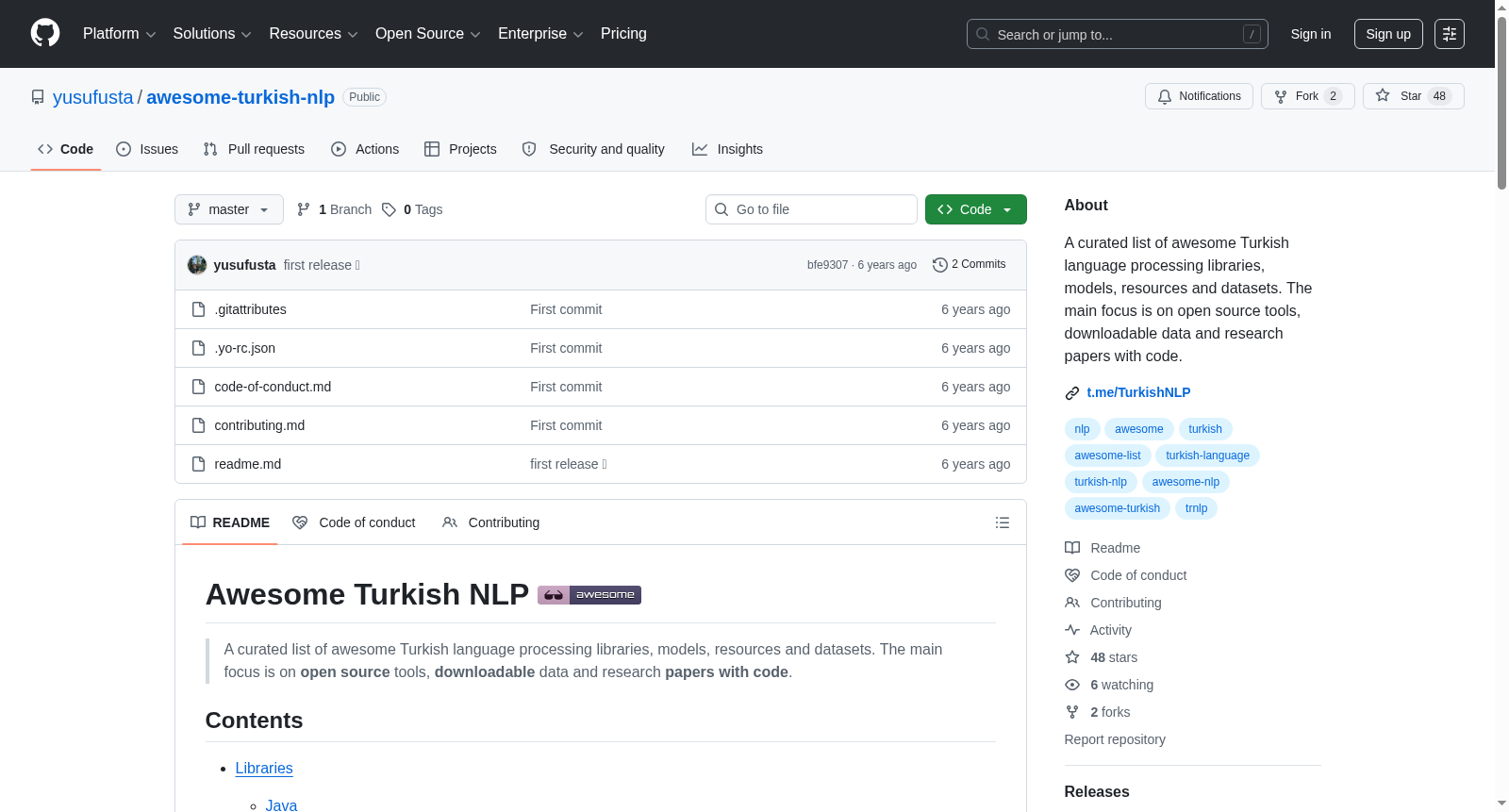Open the commit history clock icon

pyautogui.click(x=939, y=265)
